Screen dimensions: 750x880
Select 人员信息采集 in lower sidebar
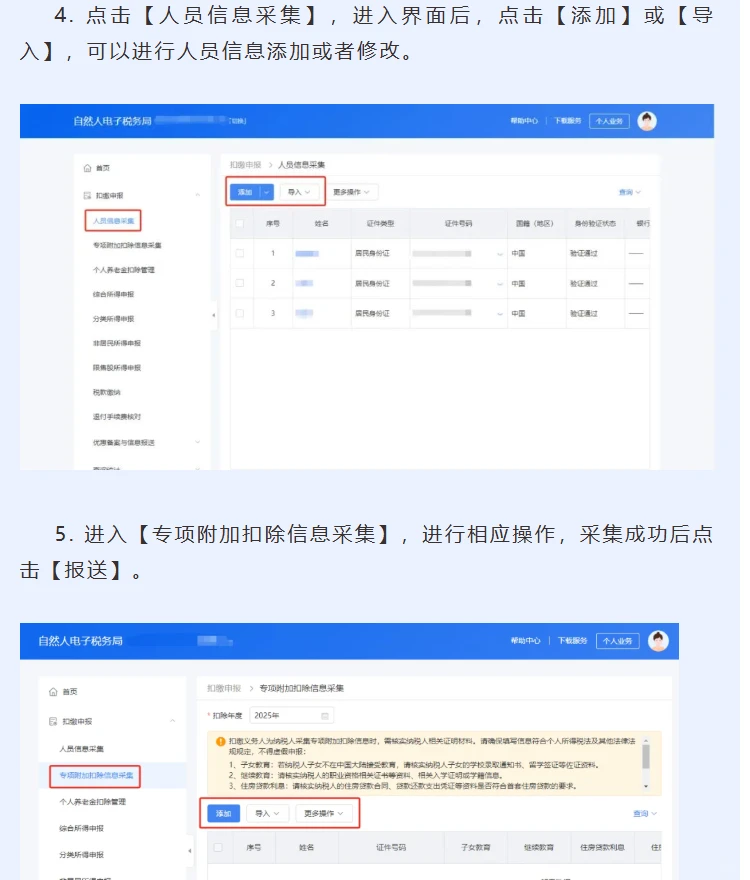click(82, 749)
